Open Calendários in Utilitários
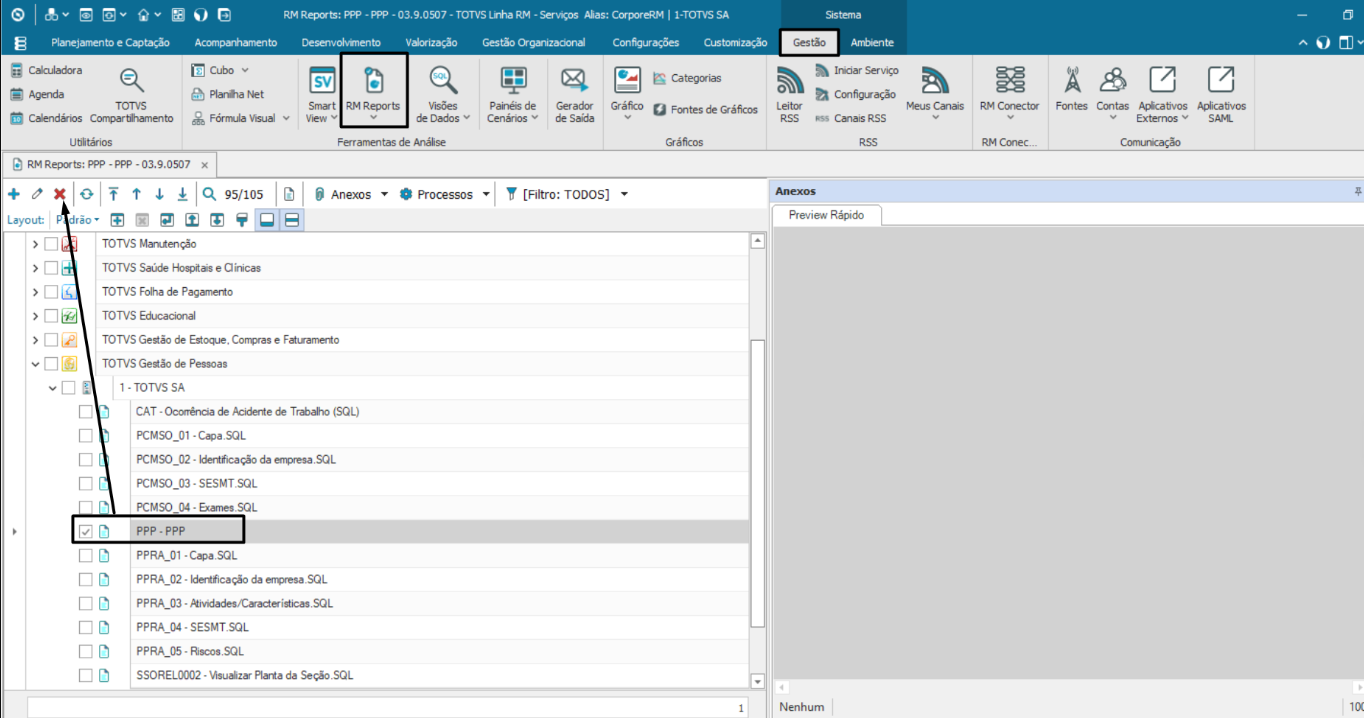 point(46,118)
